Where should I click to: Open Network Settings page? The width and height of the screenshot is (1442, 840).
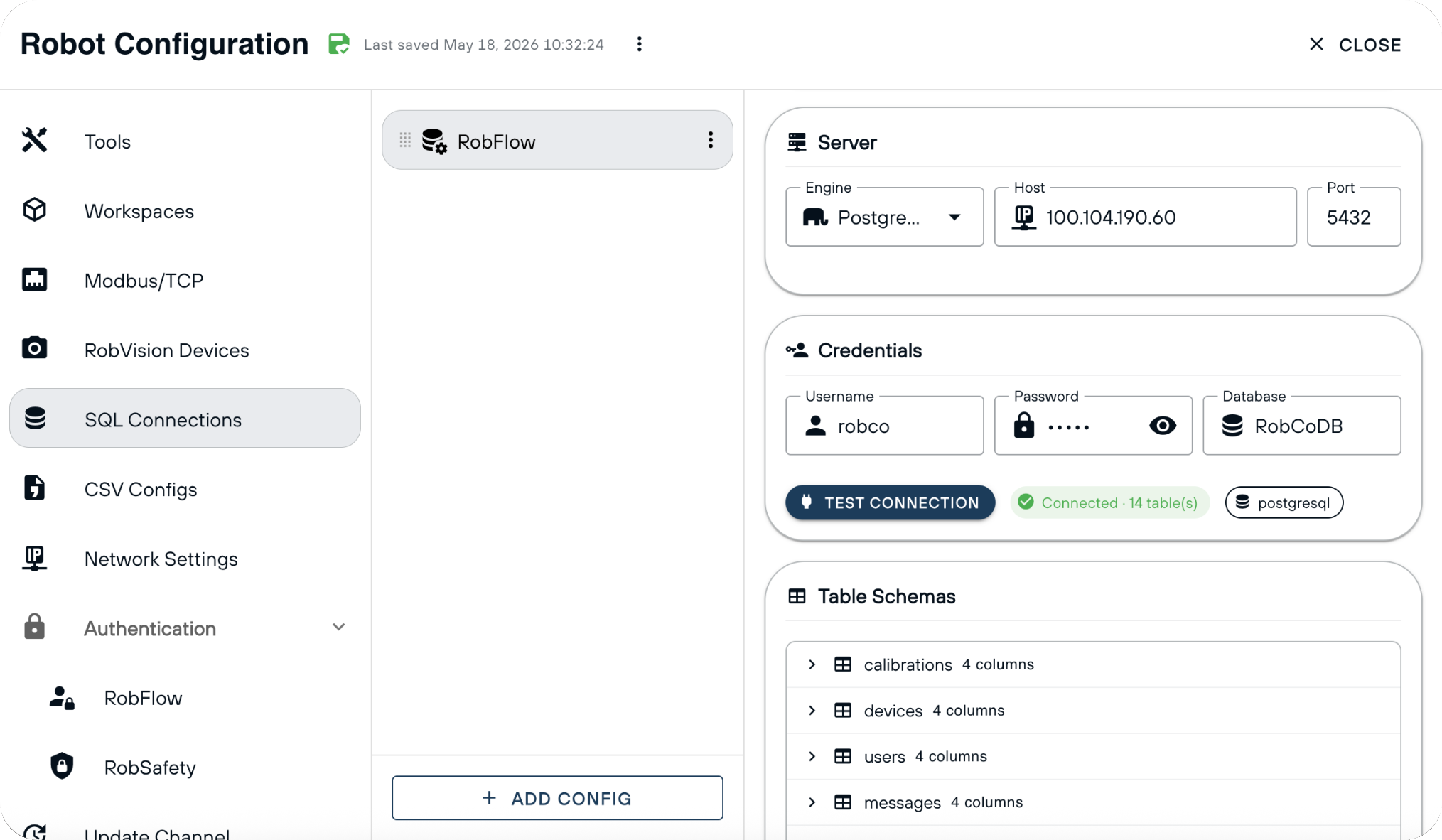tap(185, 559)
